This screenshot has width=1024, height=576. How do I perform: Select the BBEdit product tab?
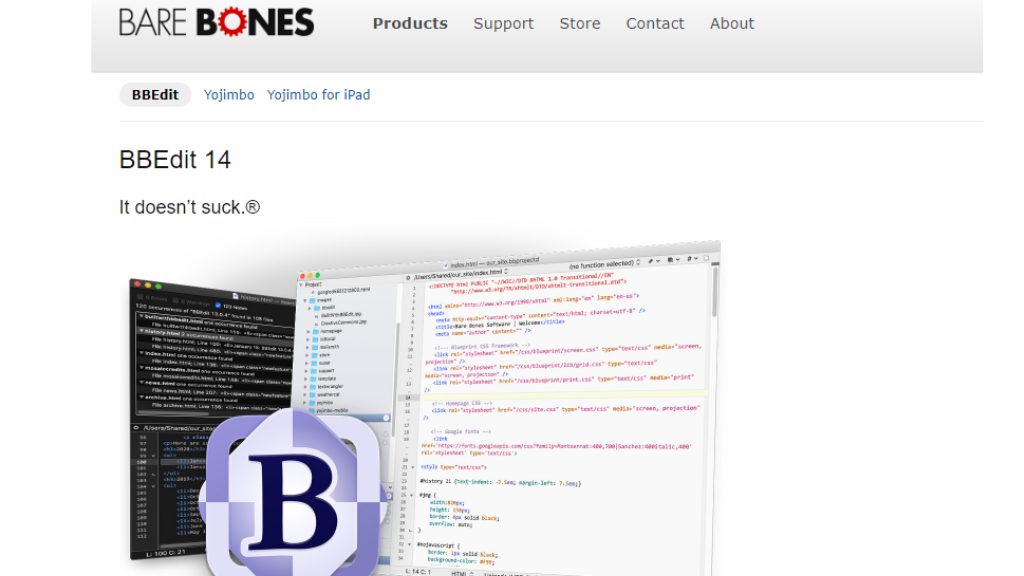point(155,95)
